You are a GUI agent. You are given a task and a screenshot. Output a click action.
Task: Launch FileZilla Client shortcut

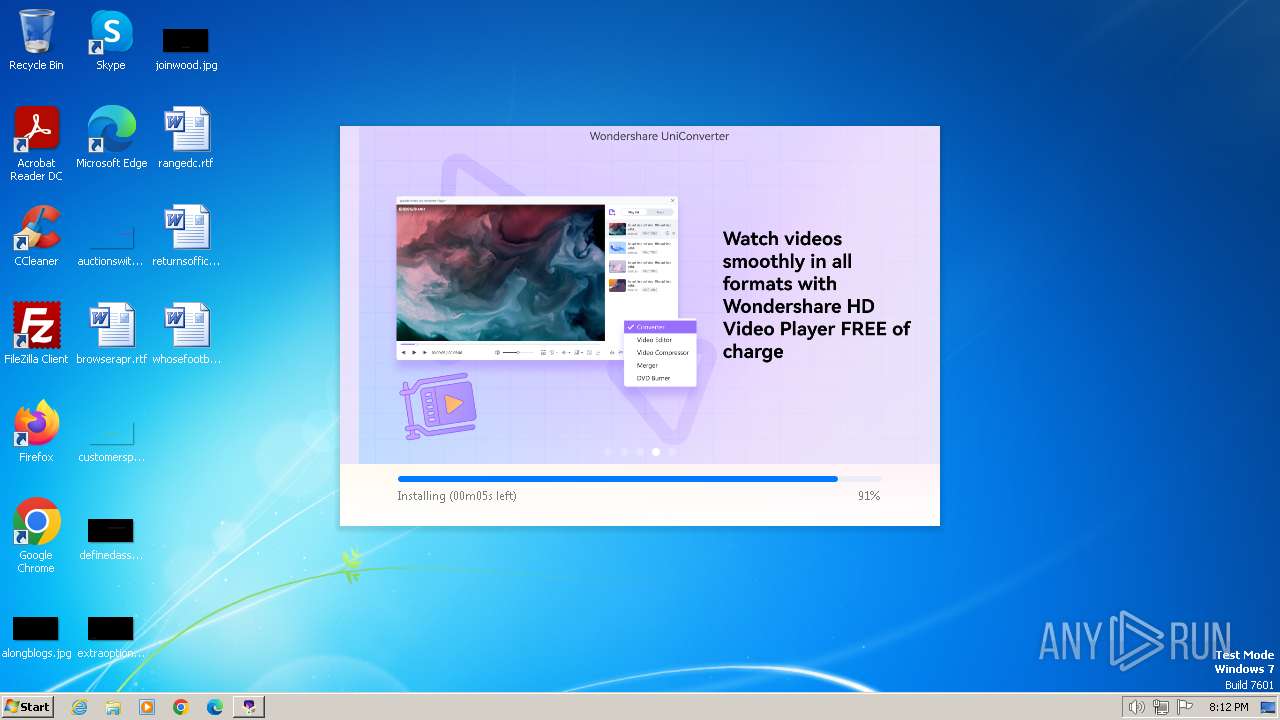pos(36,334)
